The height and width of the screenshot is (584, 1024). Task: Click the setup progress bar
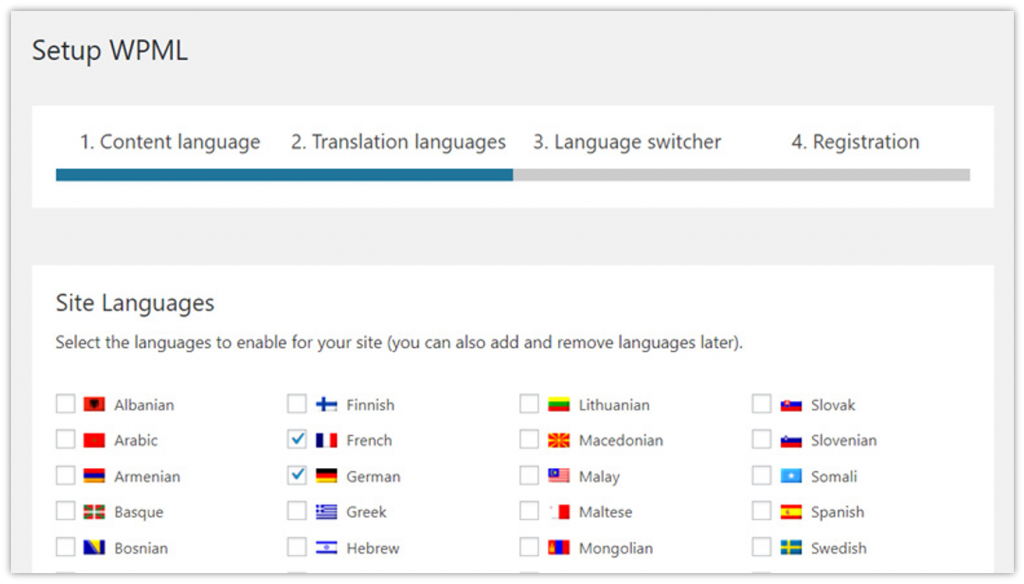tap(512, 174)
